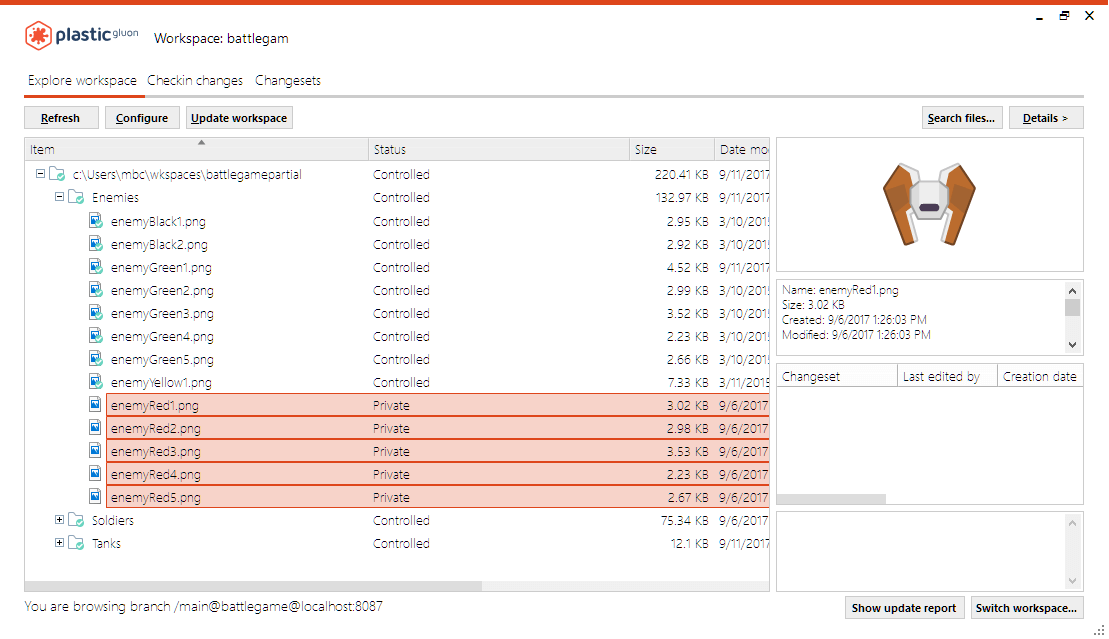Click Update workspace button
Screen dimensions: 1109x639
[x=239, y=118]
